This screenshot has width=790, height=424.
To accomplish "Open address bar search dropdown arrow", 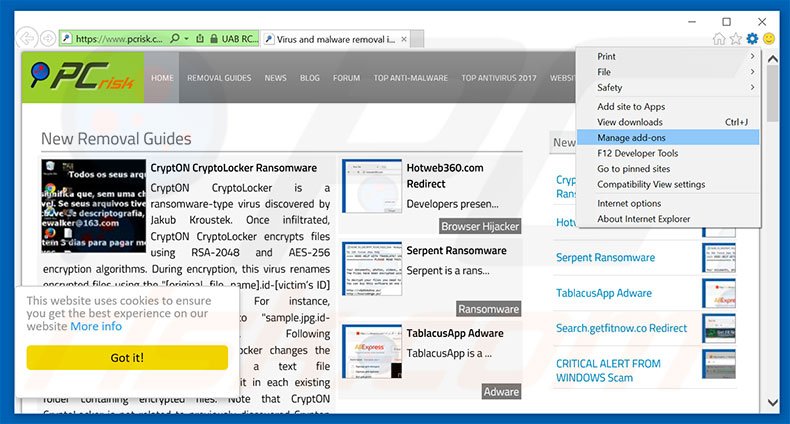I will tap(186, 39).
